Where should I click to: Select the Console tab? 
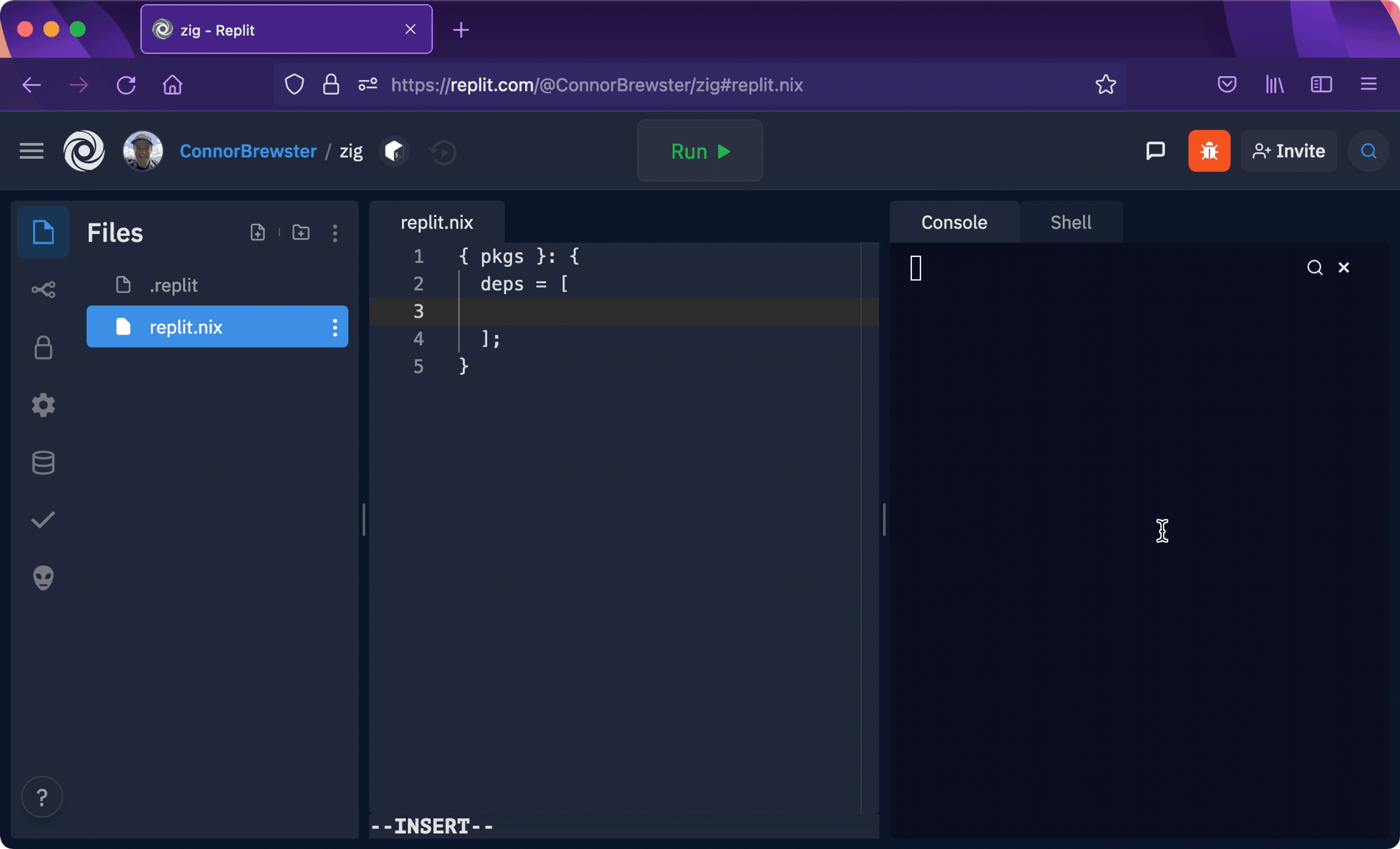coord(953,223)
